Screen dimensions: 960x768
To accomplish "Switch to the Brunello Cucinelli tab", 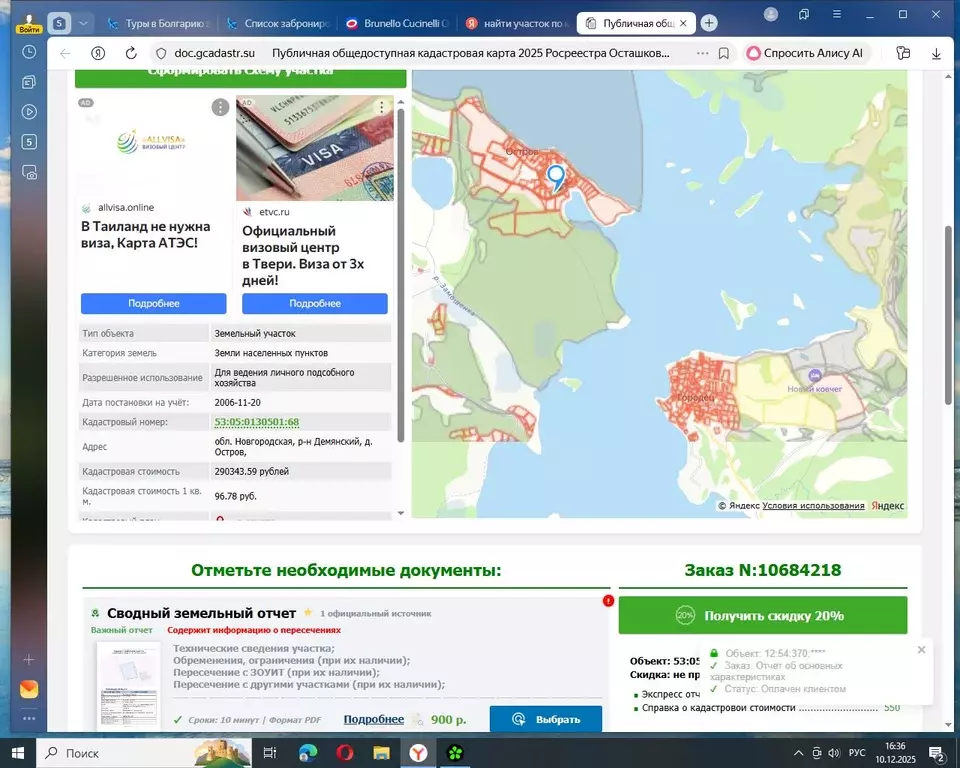I will [x=396, y=23].
